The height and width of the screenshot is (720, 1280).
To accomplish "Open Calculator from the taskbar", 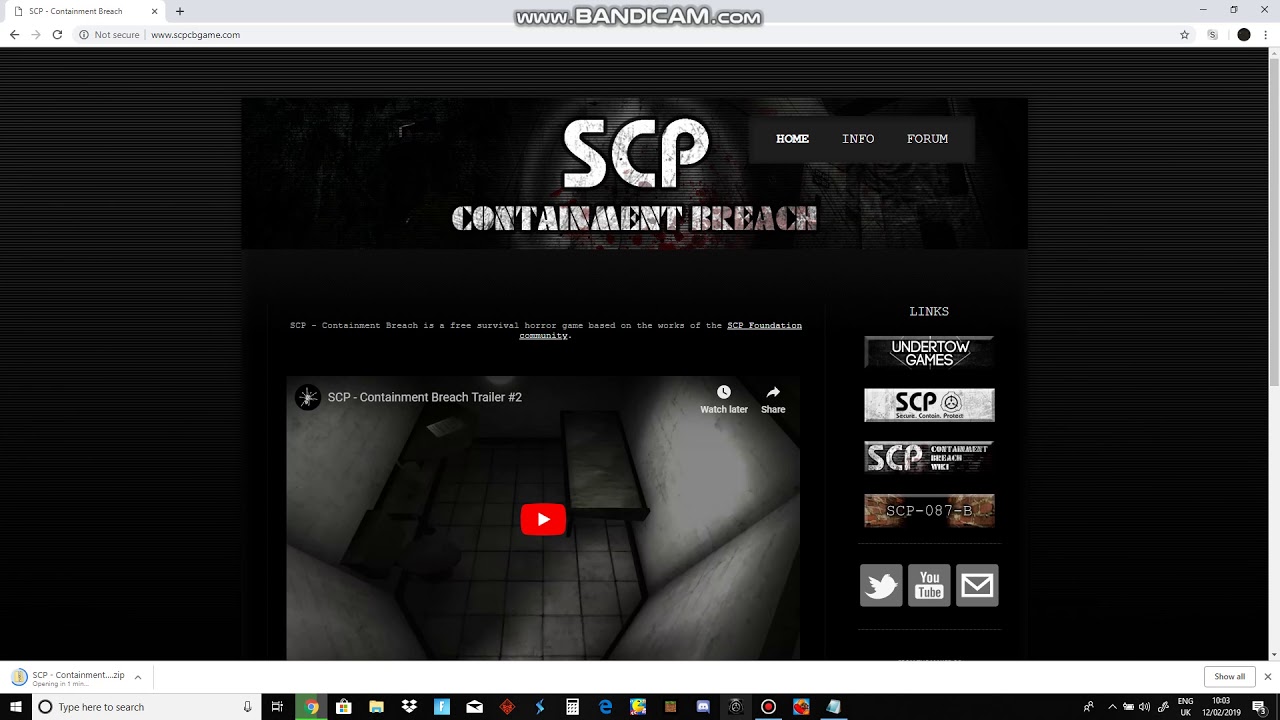I will [x=572, y=707].
